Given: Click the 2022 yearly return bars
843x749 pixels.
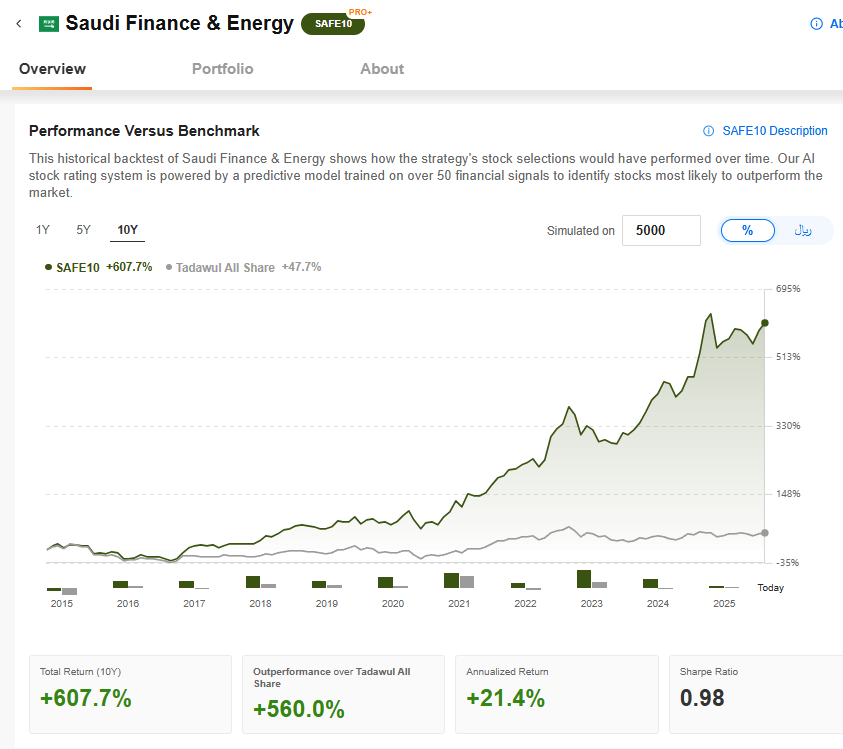Looking at the screenshot, I should click(x=526, y=586).
